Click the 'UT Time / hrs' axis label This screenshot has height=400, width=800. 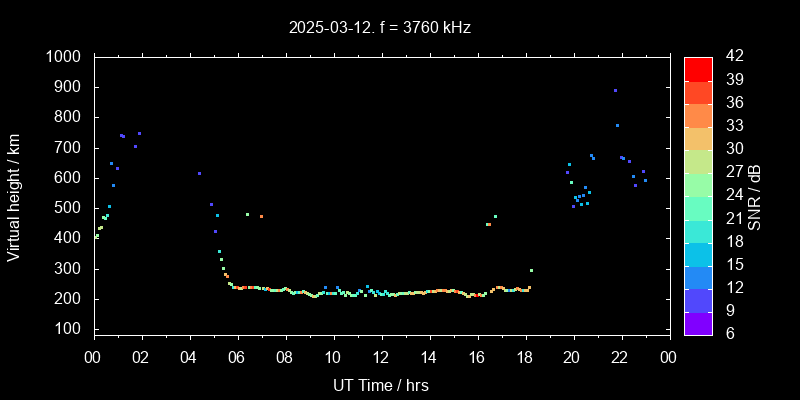pos(380,384)
